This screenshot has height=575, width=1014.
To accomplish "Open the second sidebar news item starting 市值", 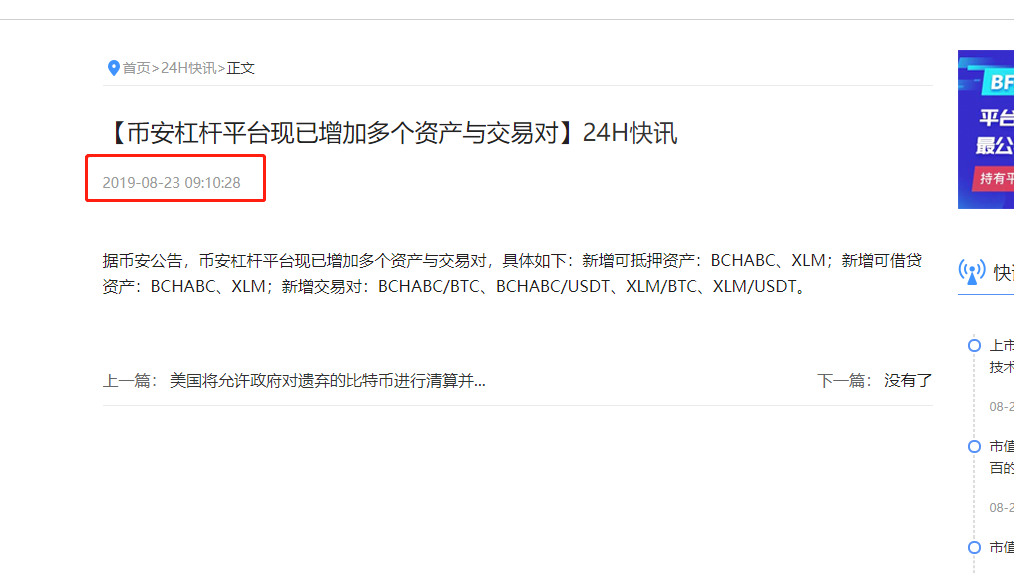I will 1002,457.
